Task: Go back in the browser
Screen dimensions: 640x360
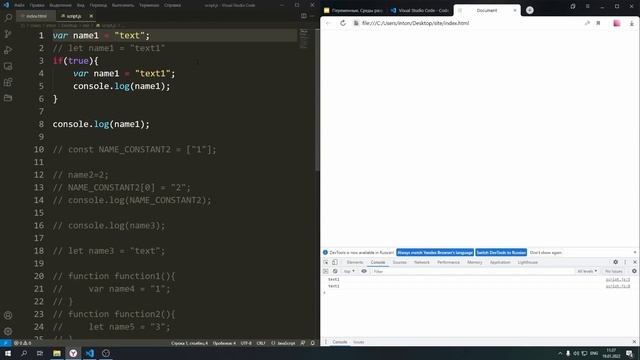Action: [x=329, y=23]
